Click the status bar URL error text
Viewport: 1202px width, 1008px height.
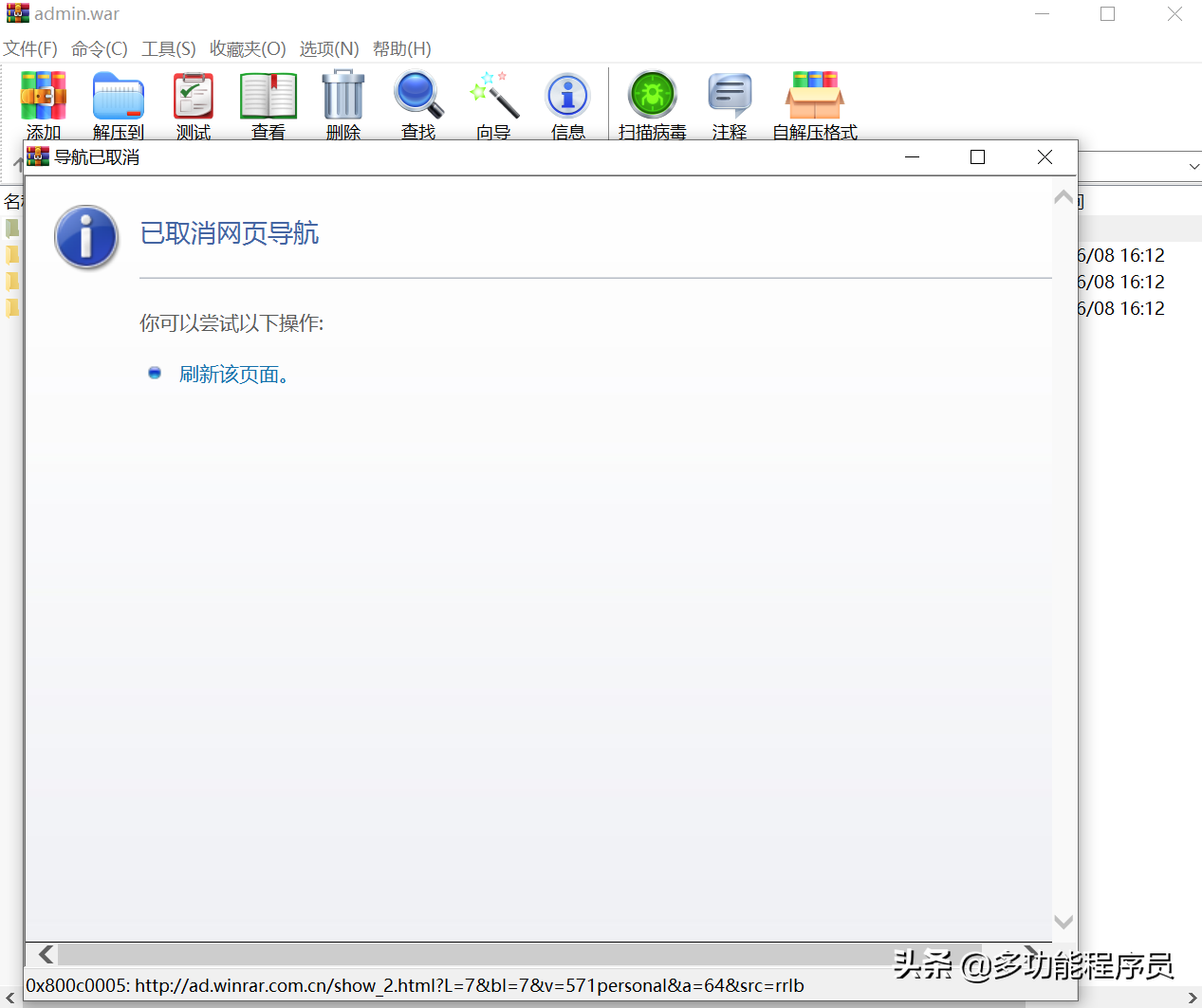(415, 986)
